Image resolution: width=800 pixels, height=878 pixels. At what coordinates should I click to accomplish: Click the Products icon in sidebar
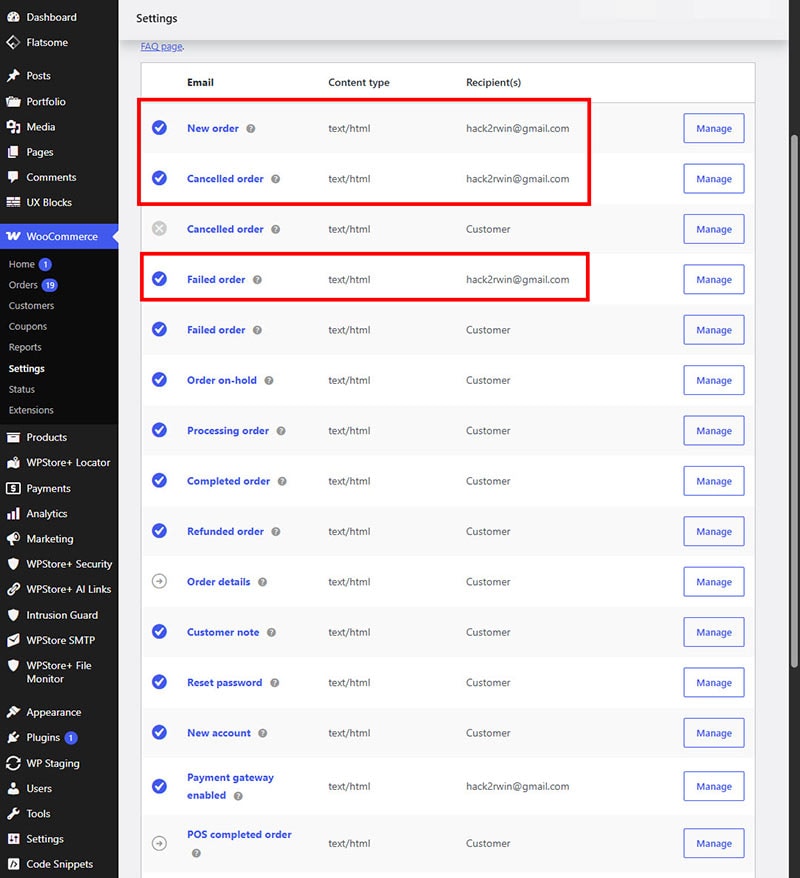coord(13,437)
